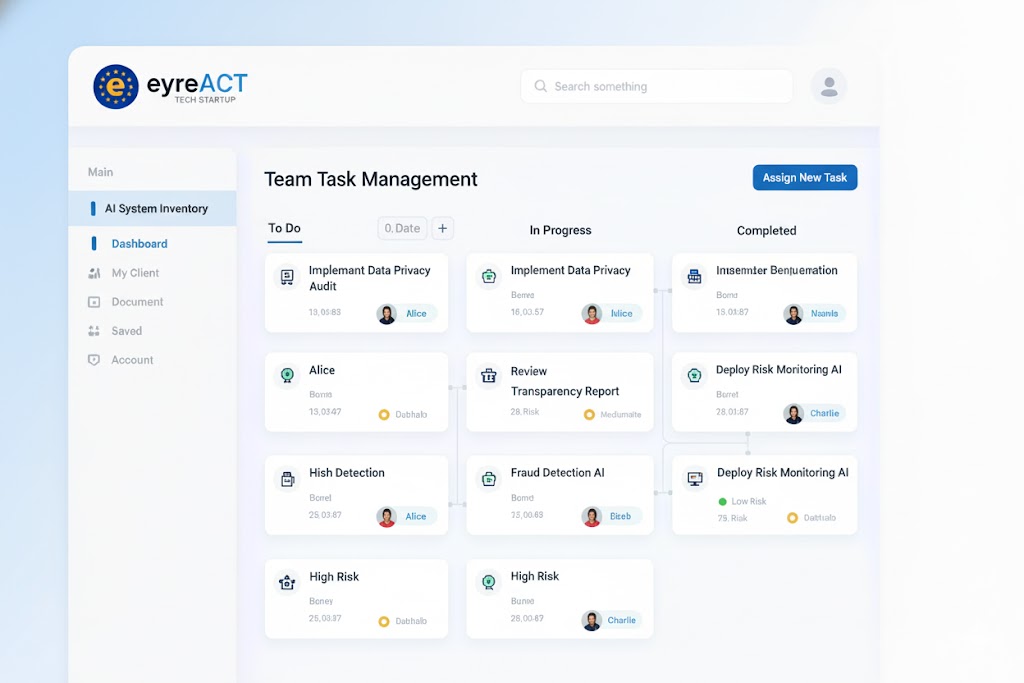Click the Saved icon in the sidebar
Screen dimensions: 1024x683
(91, 330)
